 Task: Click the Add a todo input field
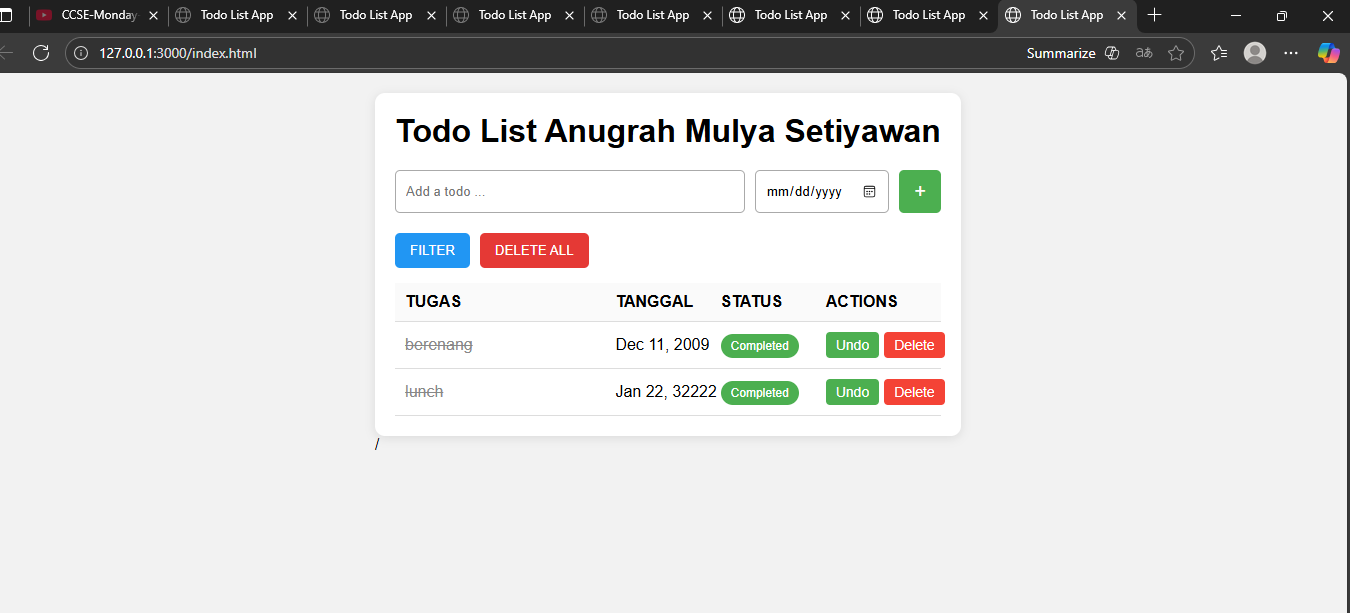570,191
